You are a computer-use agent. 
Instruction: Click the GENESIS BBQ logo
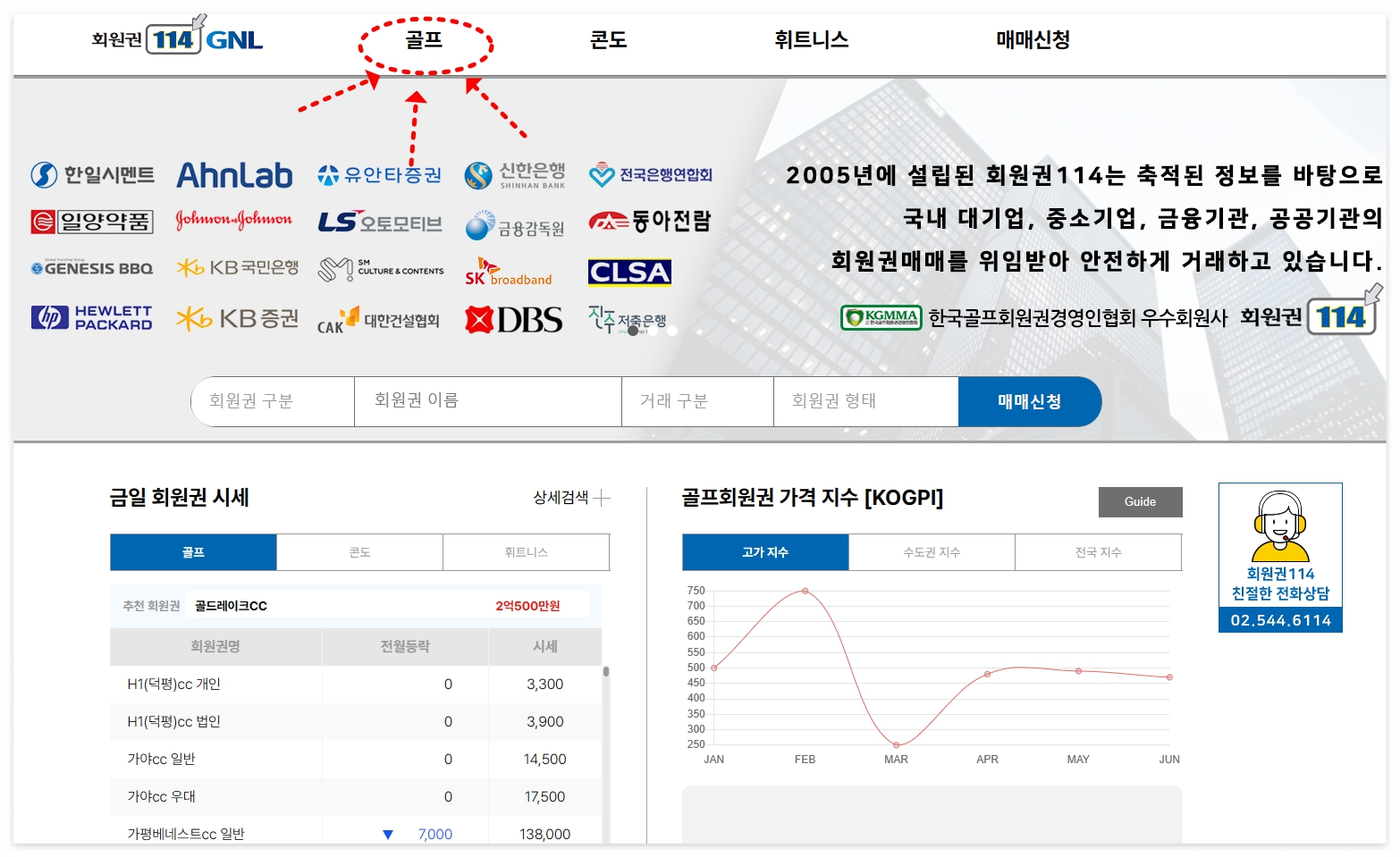92,267
